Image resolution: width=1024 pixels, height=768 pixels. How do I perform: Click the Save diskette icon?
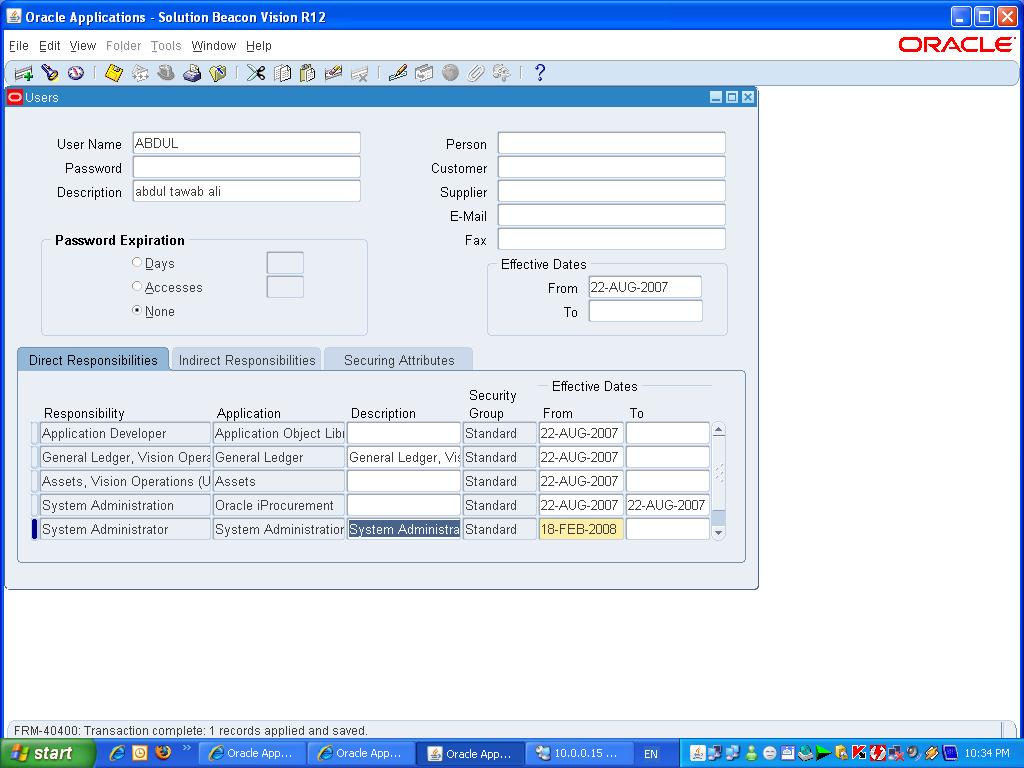click(114, 73)
